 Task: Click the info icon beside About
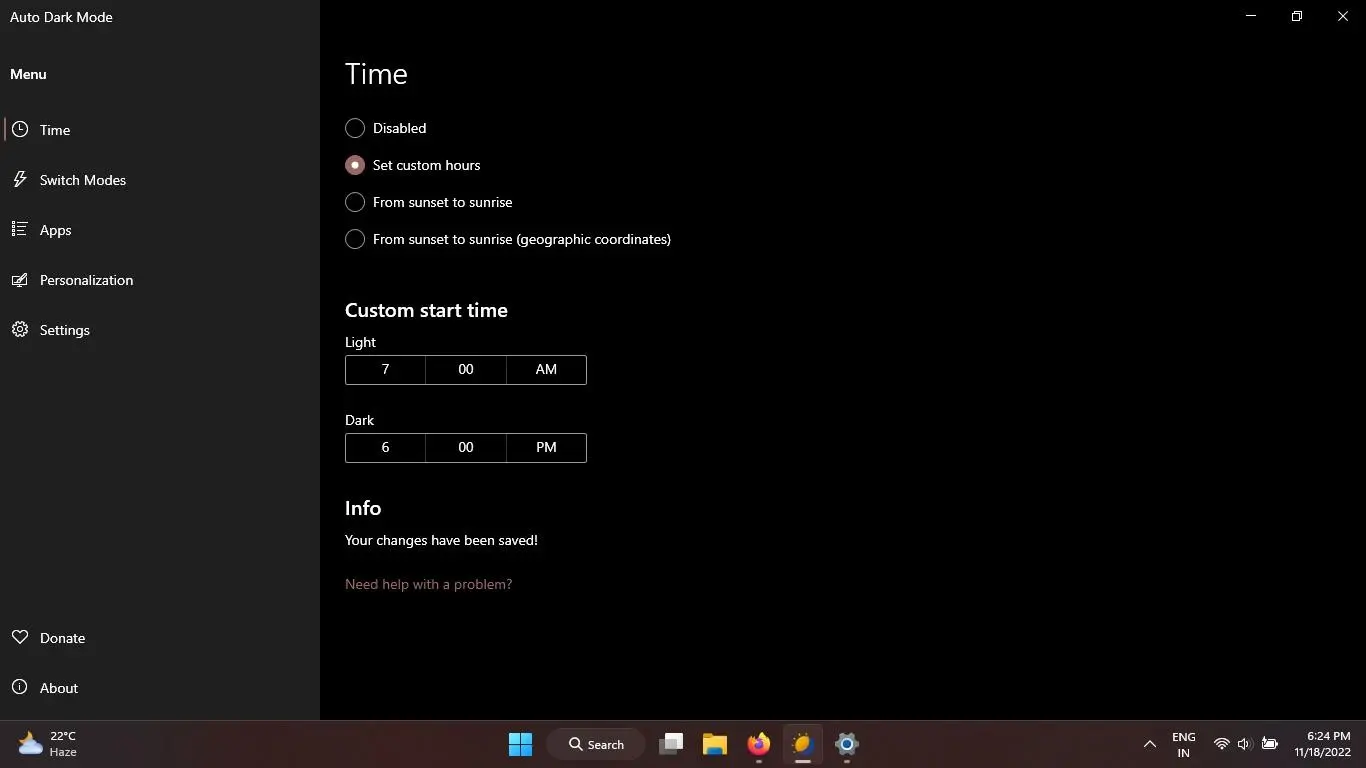coord(20,688)
